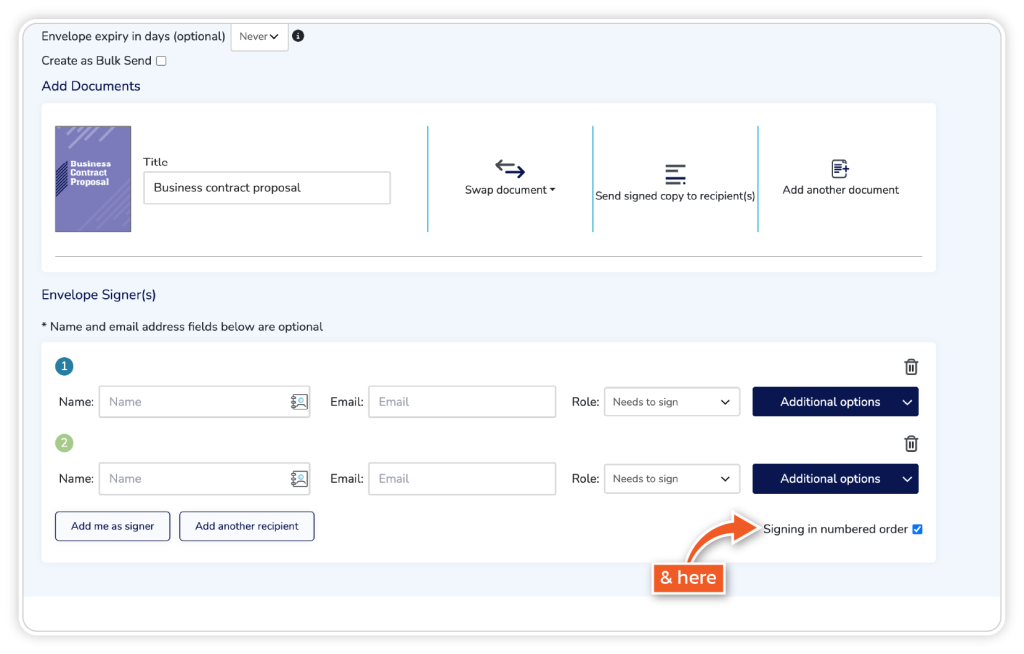Click the document Title input field

266,188
